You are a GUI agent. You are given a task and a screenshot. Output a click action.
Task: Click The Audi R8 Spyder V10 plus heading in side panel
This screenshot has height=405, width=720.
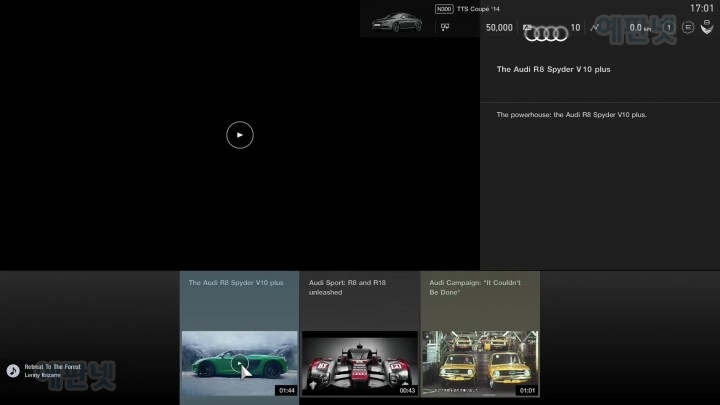(x=553, y=69)
